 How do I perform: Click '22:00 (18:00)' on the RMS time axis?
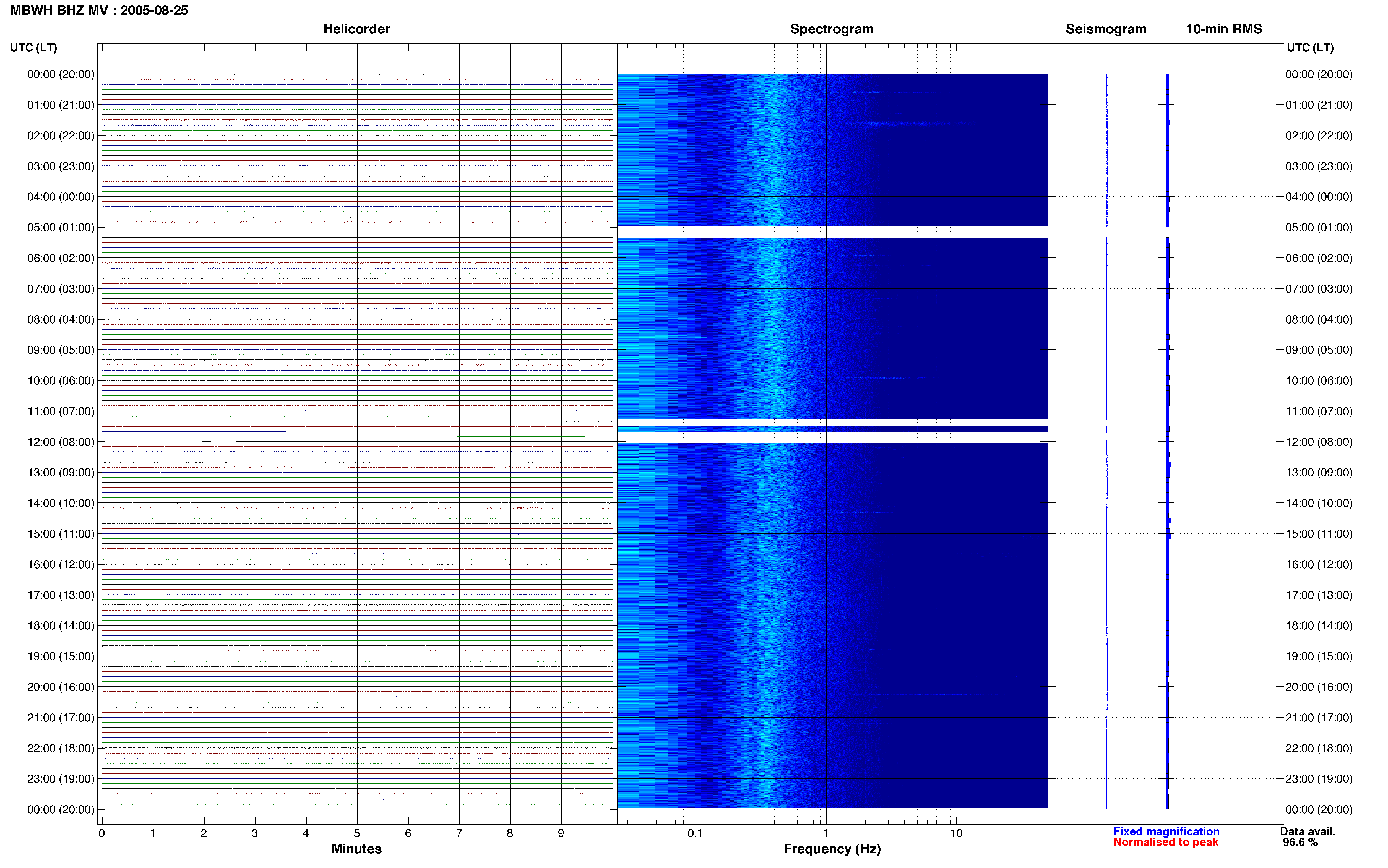pos(1319,748)
